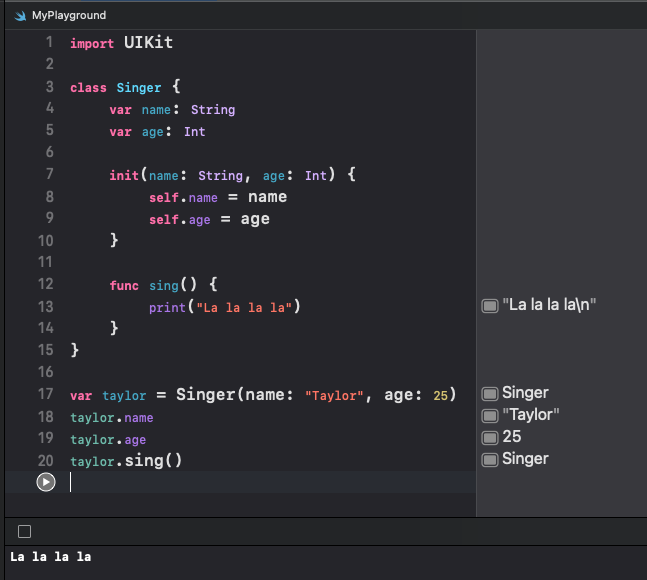Click the 'print' call on line 13

coord(167,307)
